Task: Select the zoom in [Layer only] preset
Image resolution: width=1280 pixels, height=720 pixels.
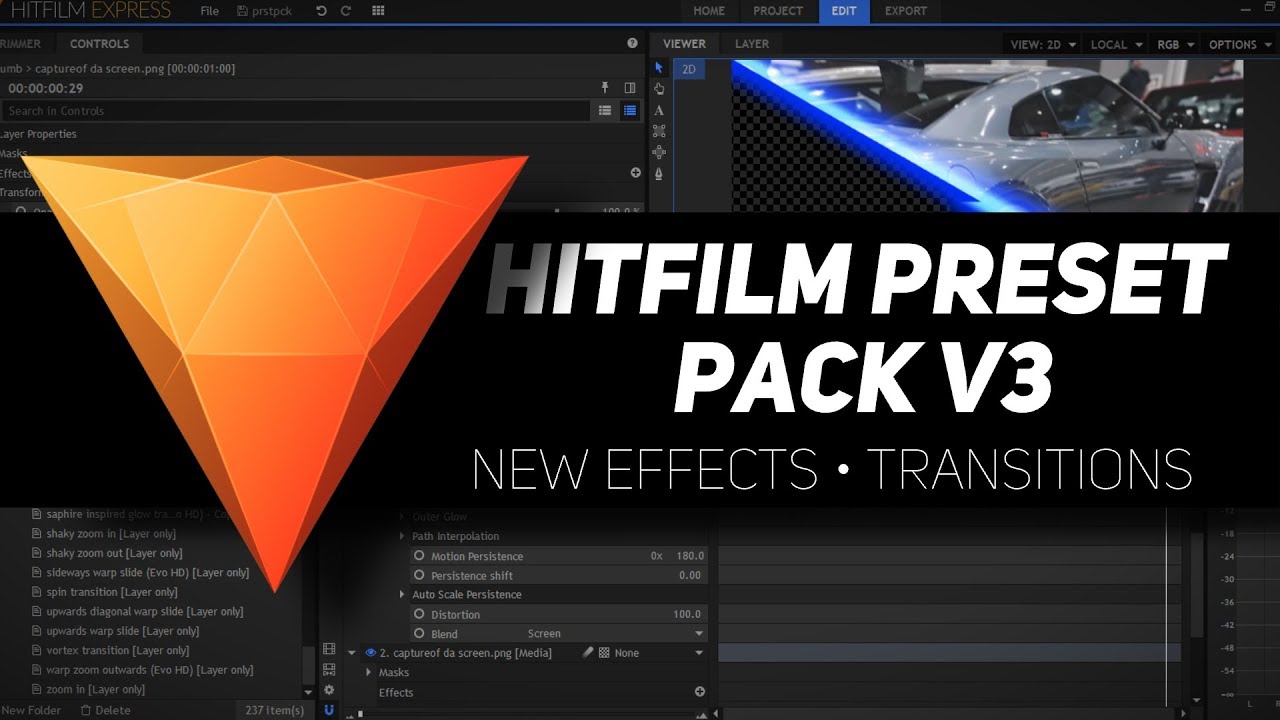Action: [x=95, y=689]
